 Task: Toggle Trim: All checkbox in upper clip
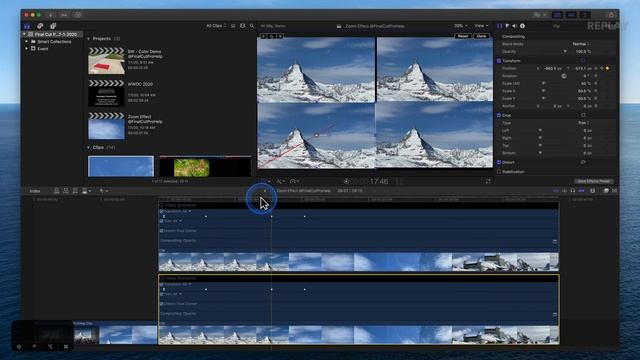coord(162,221)
